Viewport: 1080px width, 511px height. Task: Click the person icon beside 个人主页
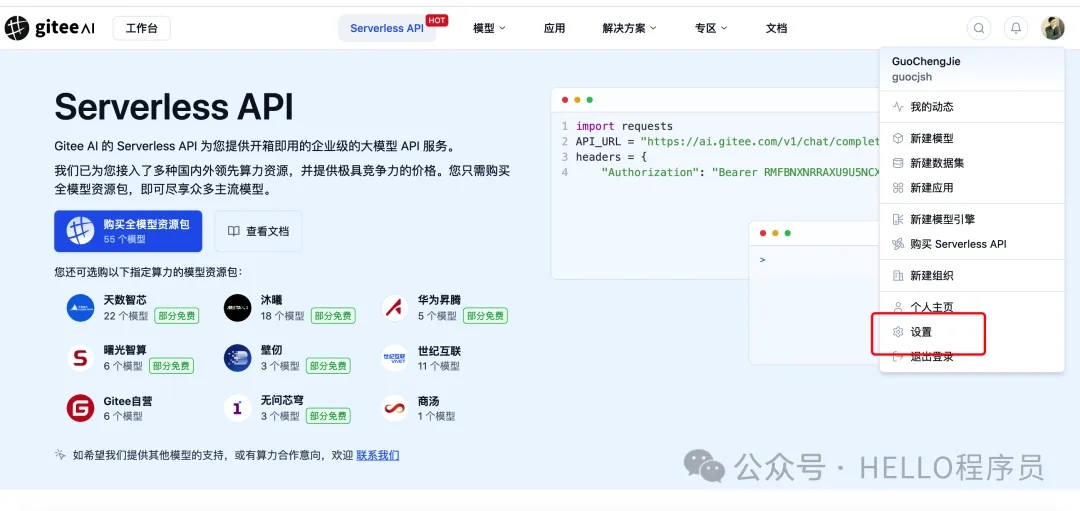tap(897, 306)
